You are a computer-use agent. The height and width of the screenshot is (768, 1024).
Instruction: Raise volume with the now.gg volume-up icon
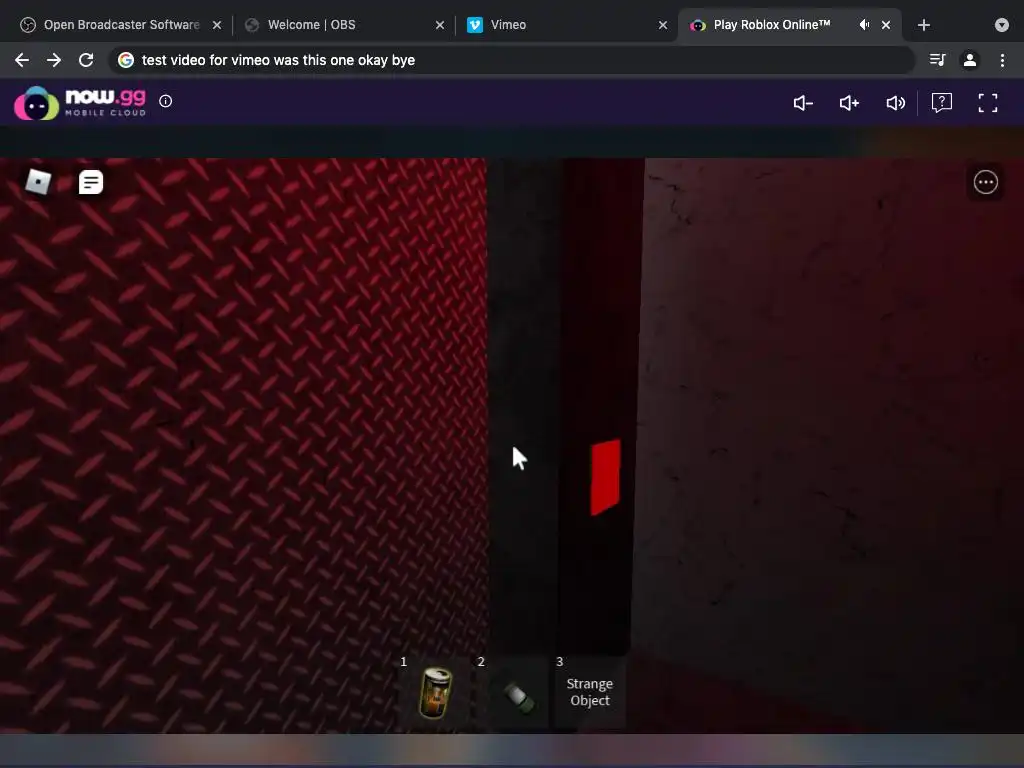(849, 103)
